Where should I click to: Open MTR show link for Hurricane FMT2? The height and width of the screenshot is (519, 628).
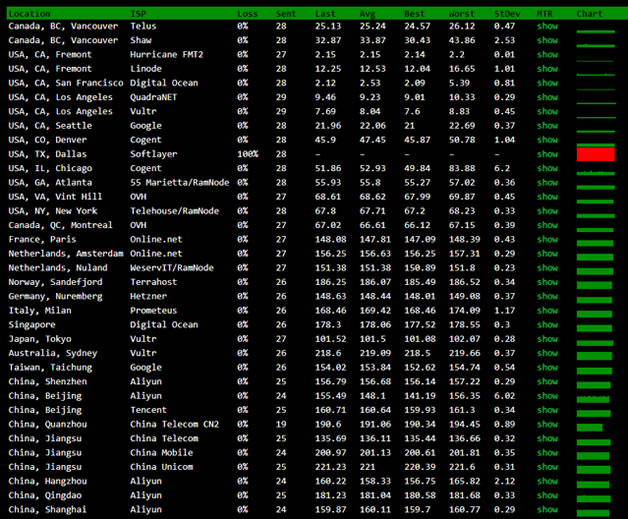(x=547, y=55)
